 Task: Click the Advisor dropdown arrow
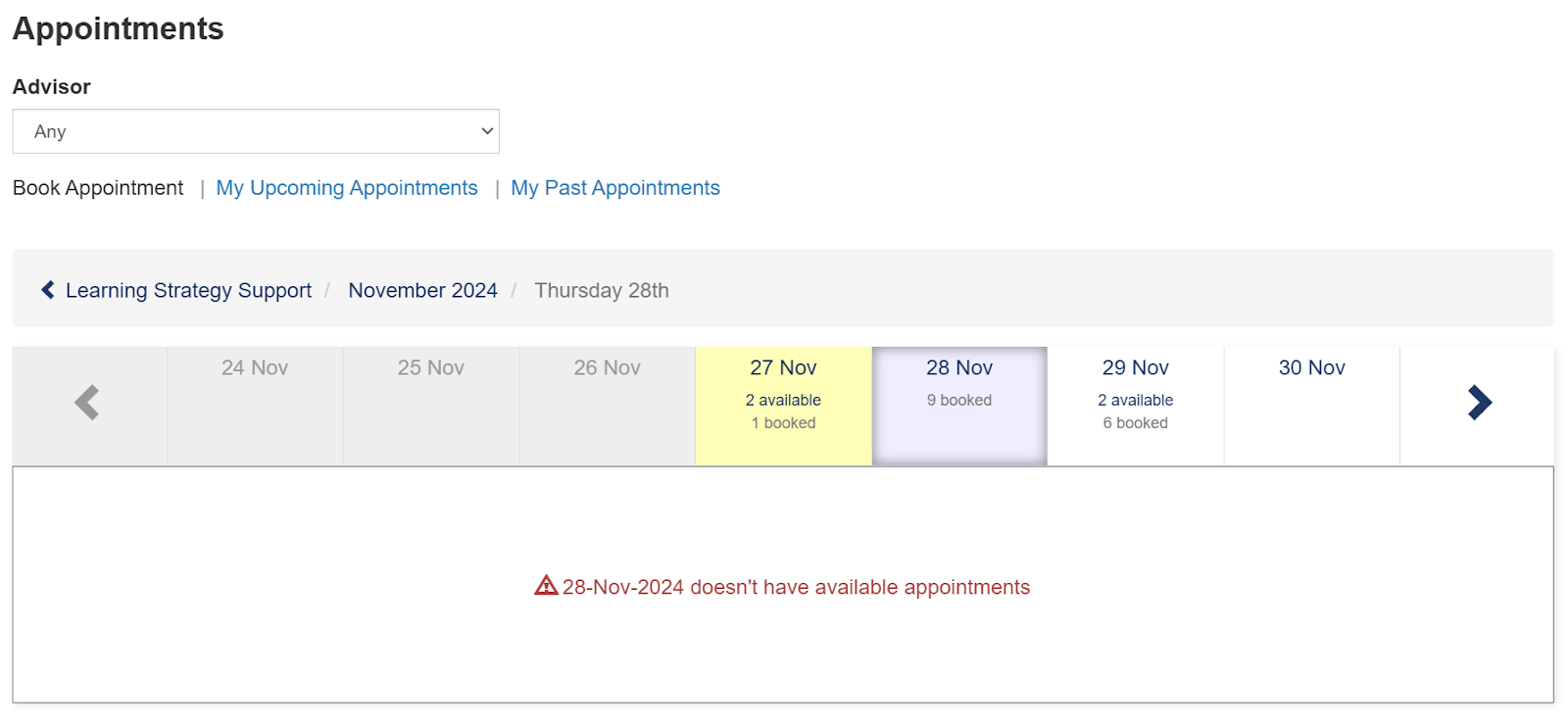pyautogui.click(x=486, y=131)
